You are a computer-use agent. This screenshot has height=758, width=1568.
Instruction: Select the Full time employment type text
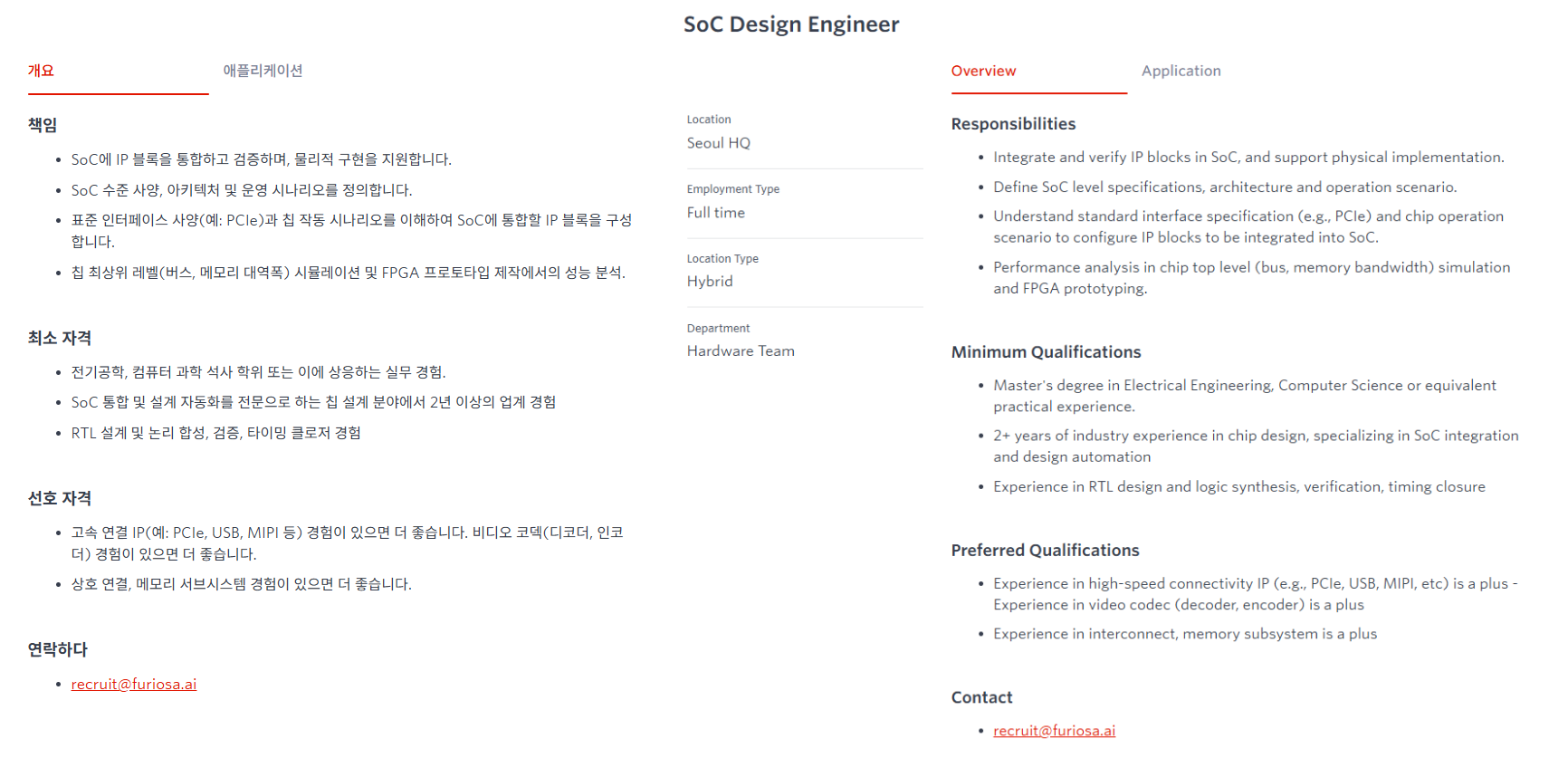coord(716,213)
